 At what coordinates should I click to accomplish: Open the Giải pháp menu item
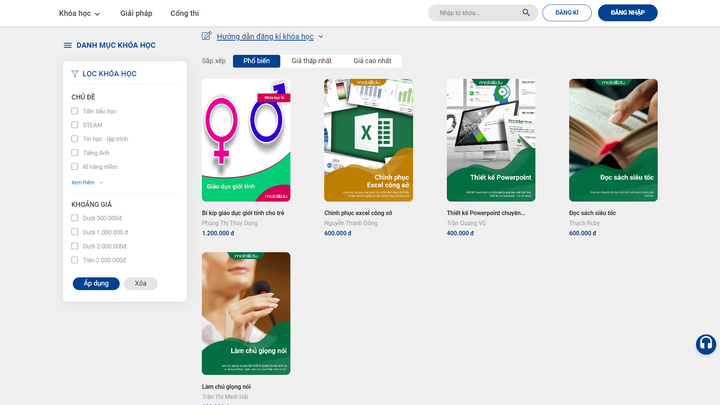pyautogui.click(x=136, y=13)
